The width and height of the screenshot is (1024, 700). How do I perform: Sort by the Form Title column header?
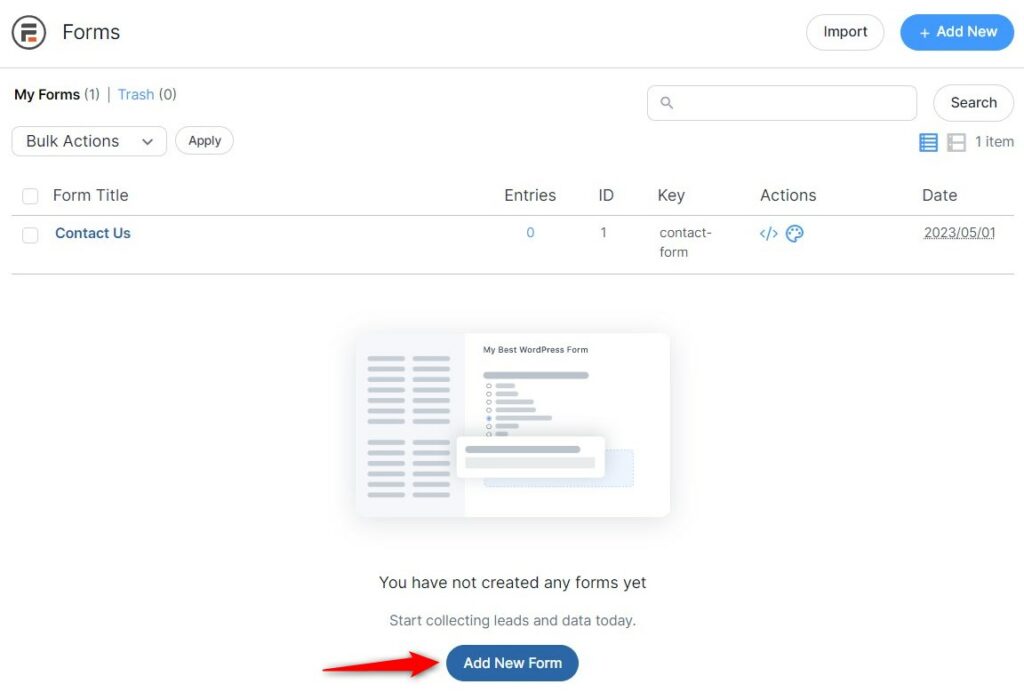[91, 195]
